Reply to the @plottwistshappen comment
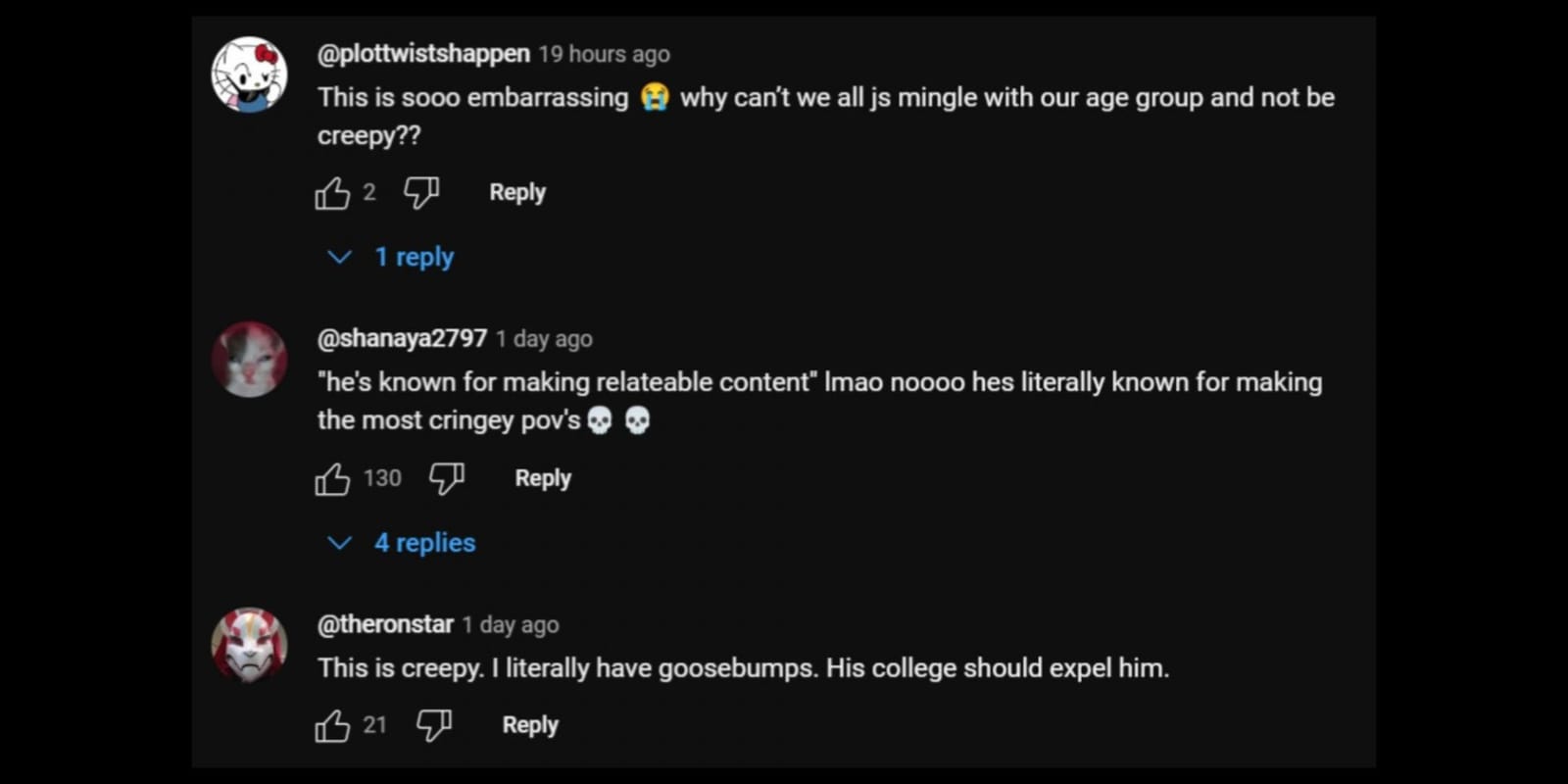 (517, 193)
